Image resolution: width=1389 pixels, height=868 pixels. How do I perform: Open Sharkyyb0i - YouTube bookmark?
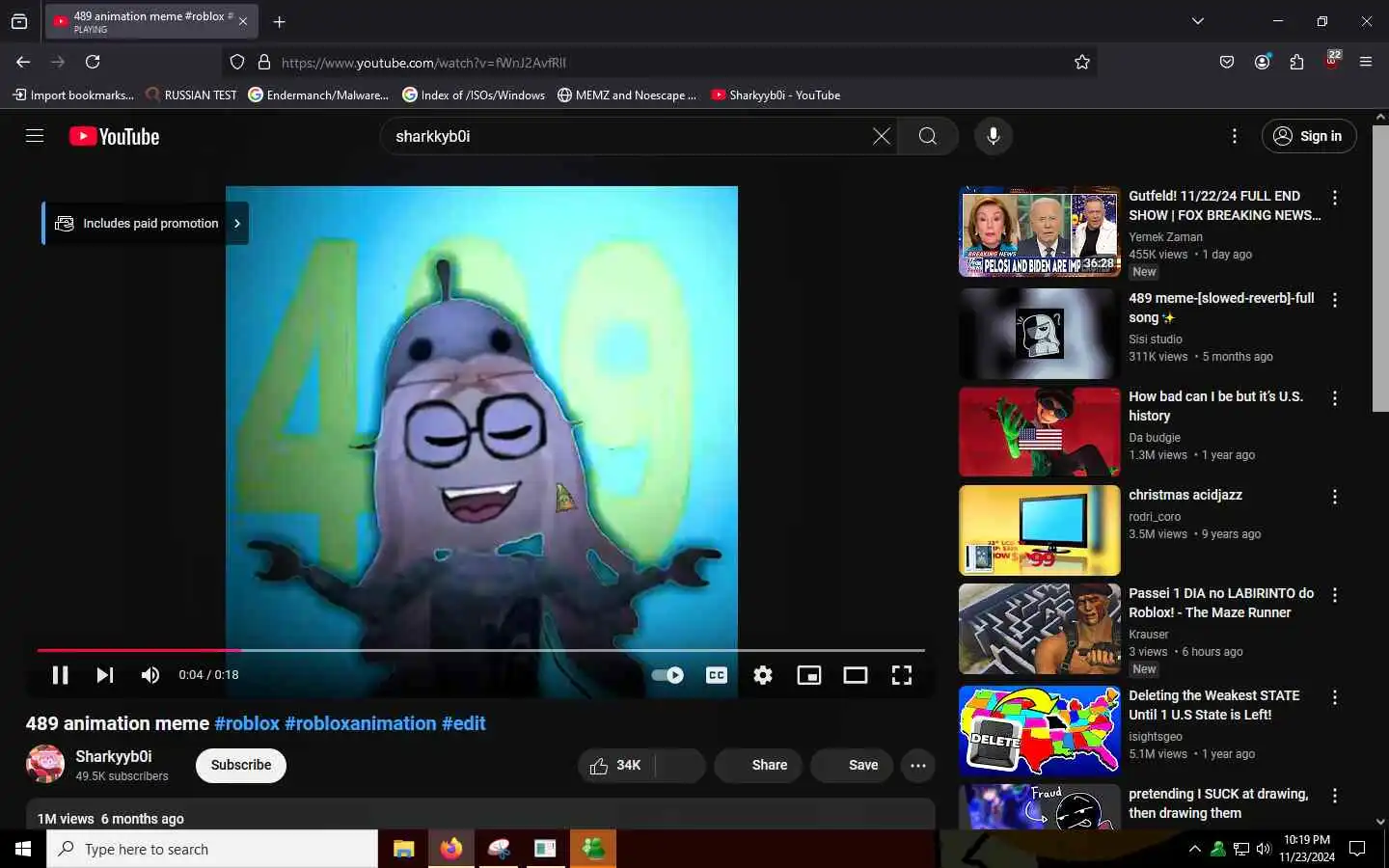(776, 95)
